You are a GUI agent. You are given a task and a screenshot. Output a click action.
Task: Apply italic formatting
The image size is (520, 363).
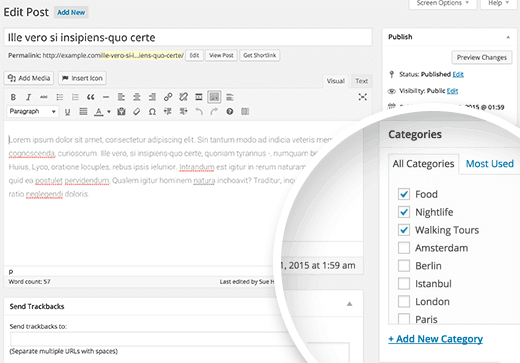point(28,97)
